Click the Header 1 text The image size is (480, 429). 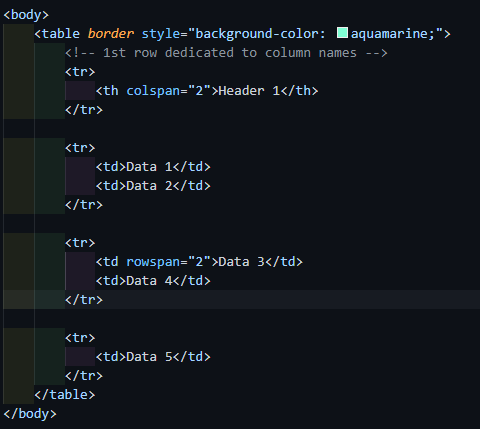249,91
